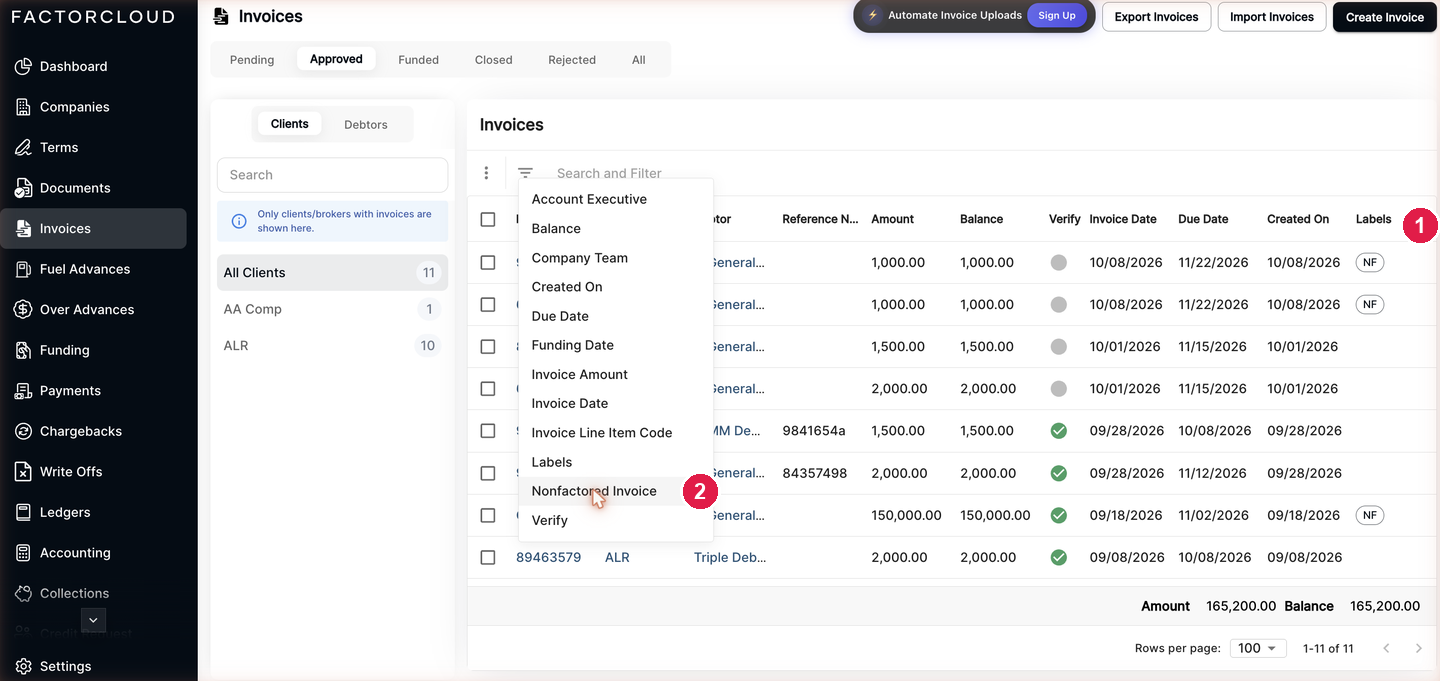1440x681 pixels.
Task: Open the three-dot table options menu
Action: click(x=486, y=173)
